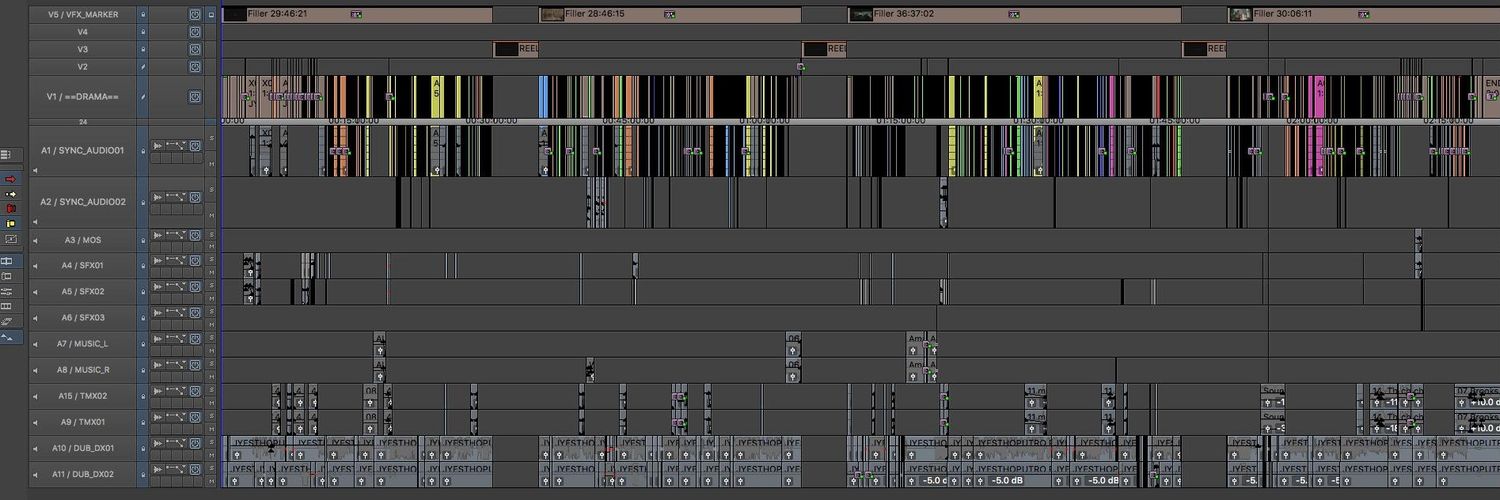Select the V5 / VFX_MARKER track button

coord(84,15)
